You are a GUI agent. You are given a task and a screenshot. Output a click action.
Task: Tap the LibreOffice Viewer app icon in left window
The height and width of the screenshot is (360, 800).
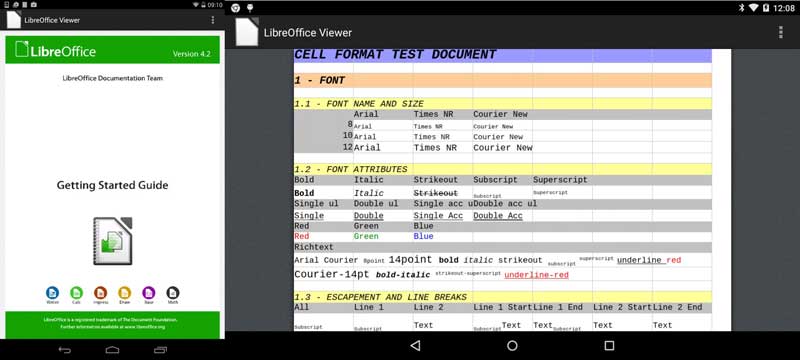coord(13,19)
